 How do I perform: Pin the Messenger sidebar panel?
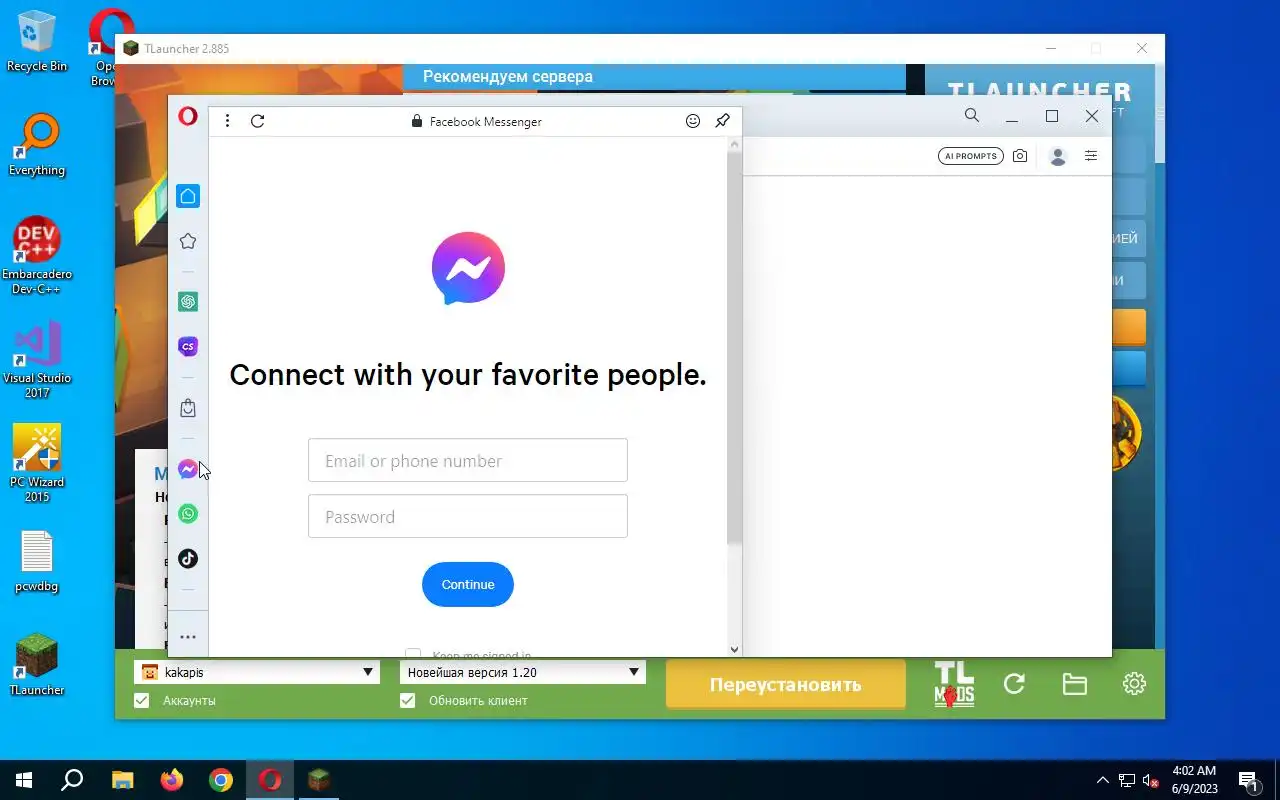click(722, 121)
